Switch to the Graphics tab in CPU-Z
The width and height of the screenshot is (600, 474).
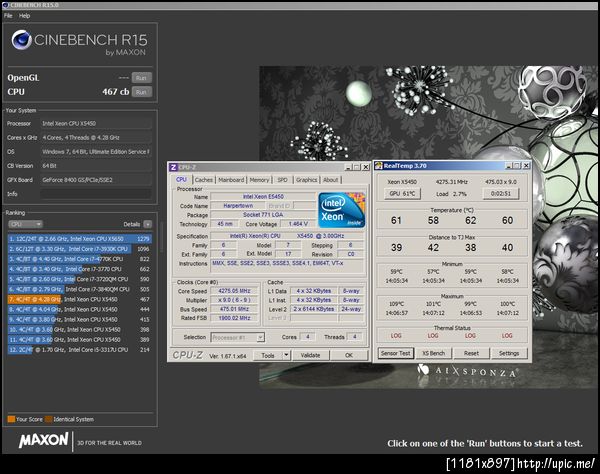pyautogui.click(x=307, y=180)
